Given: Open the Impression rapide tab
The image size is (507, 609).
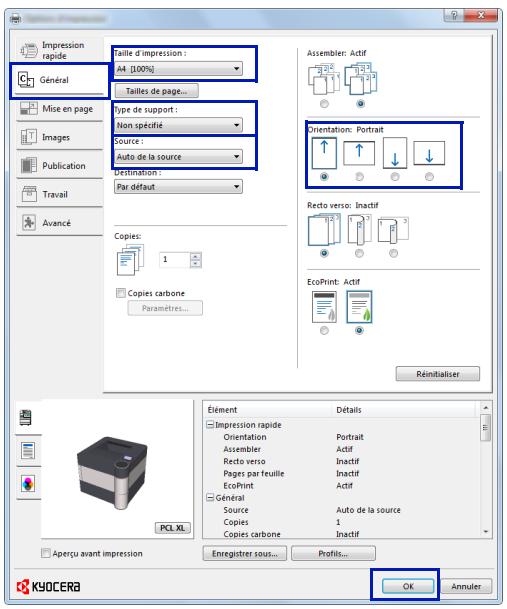Looking at the screenshot, I should tap(59, 50).
